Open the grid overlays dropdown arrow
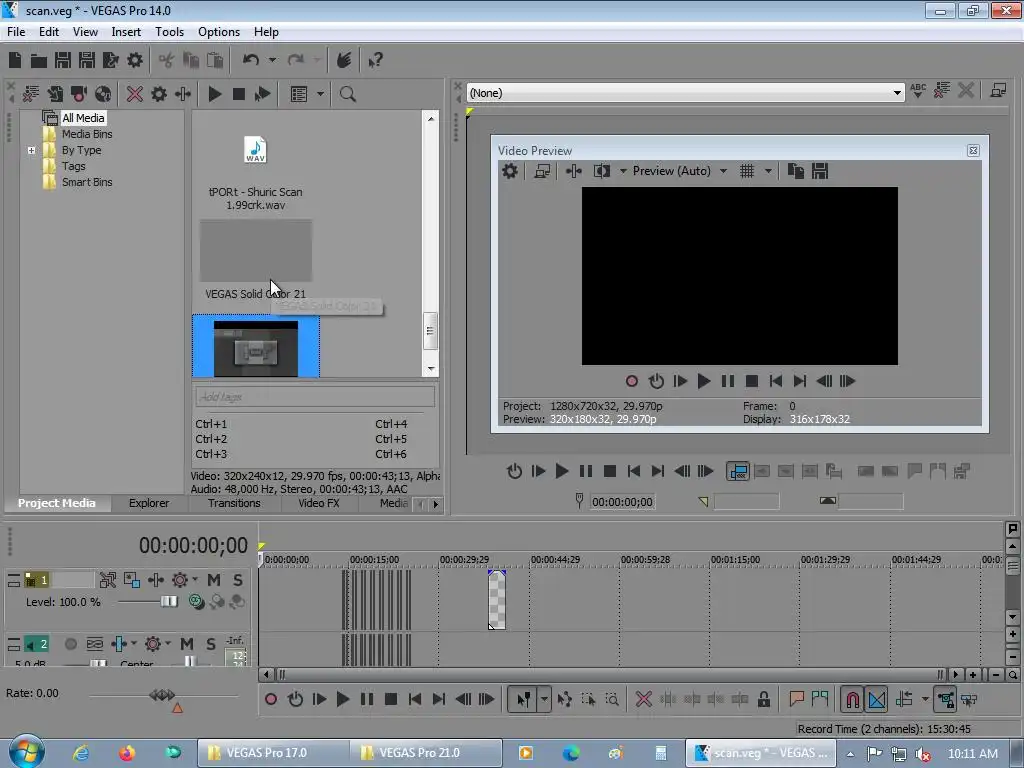Viewport: 1024px width, 768px height. (x=768, y=171)
